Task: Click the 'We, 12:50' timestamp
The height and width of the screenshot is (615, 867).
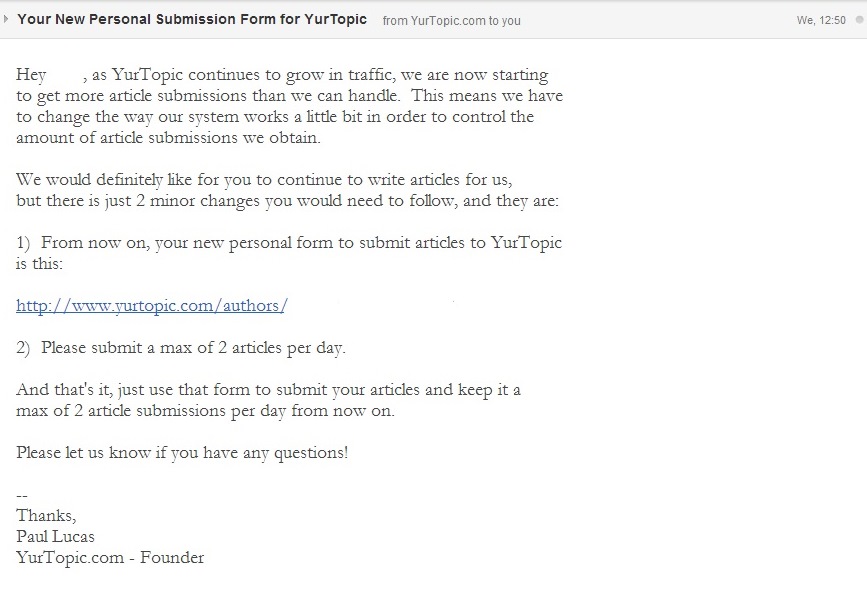Action: (821, 20)
